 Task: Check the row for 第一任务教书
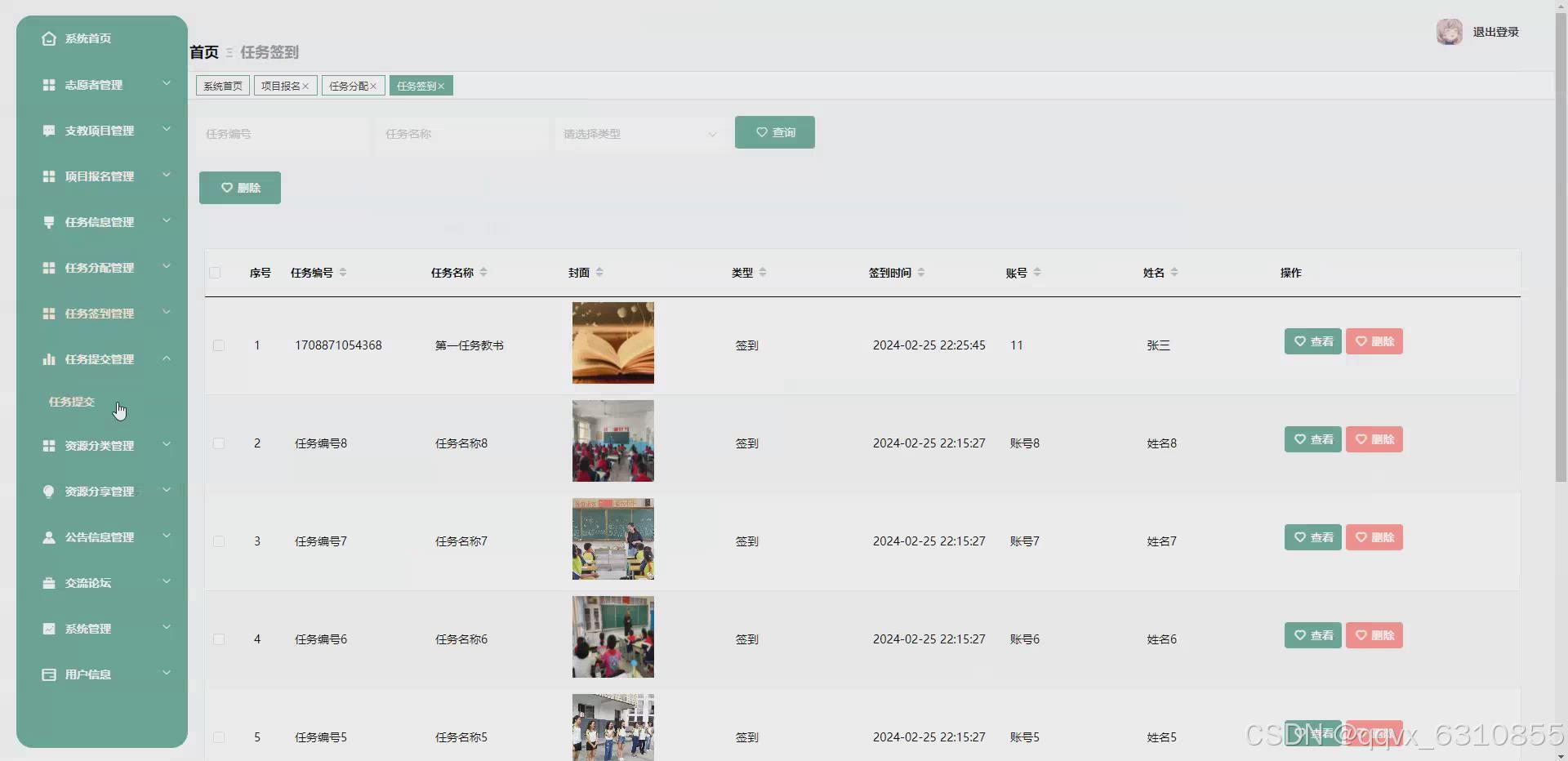[219, 345]
